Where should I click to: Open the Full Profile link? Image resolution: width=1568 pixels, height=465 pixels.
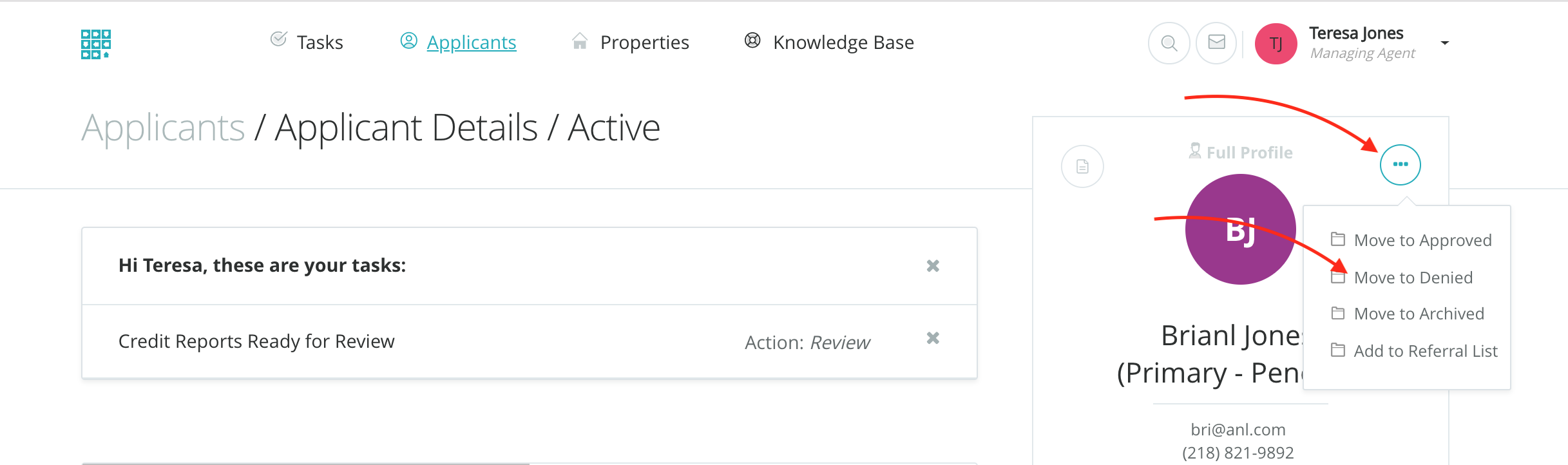coord(1248,153)
